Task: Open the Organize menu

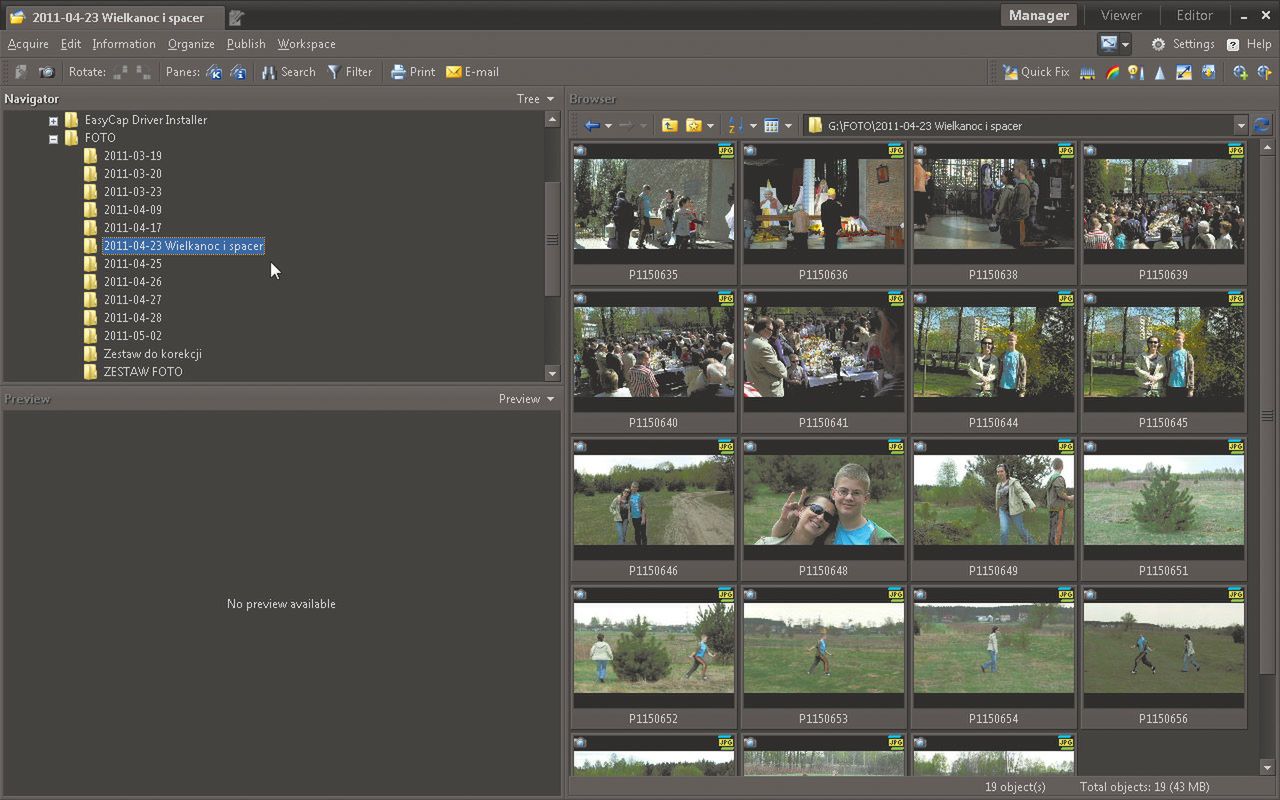Action: coord(191,44)
